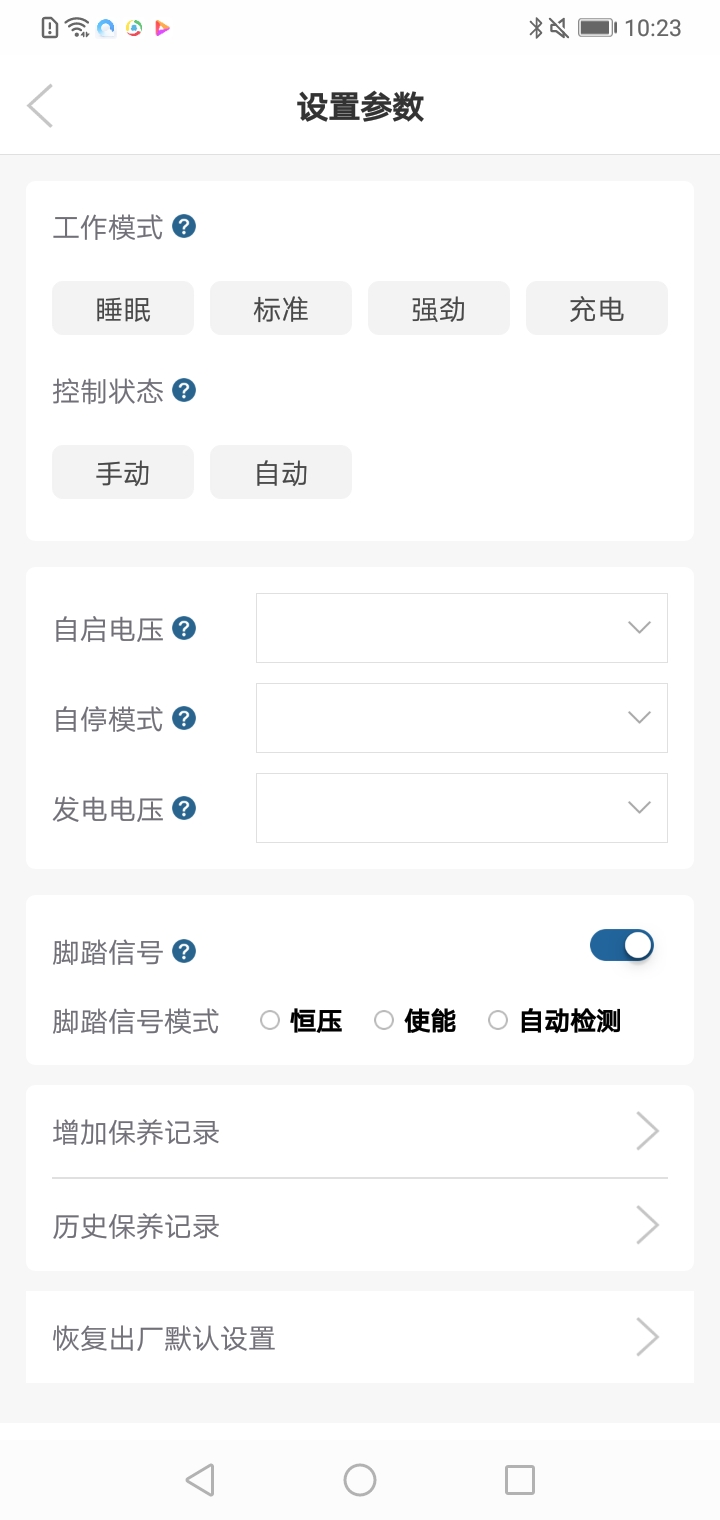This screenshot has height=1520, width=720.
Task: Tap the back arrow in header
Action: tap(40, 106)
